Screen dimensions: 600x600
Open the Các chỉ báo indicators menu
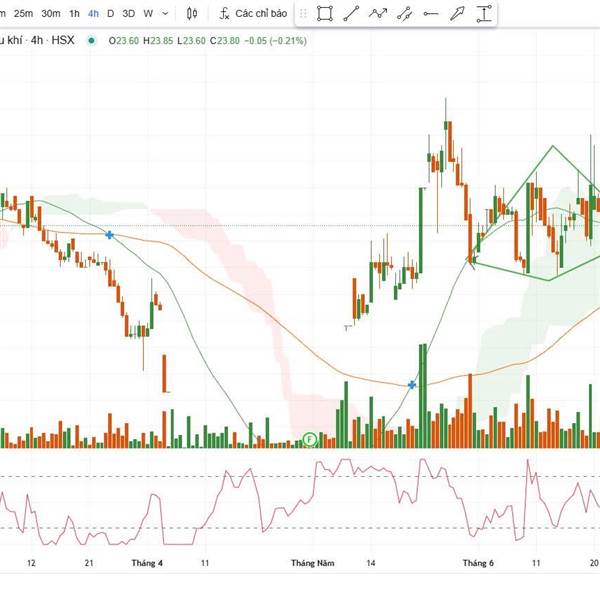pos(253,14)
